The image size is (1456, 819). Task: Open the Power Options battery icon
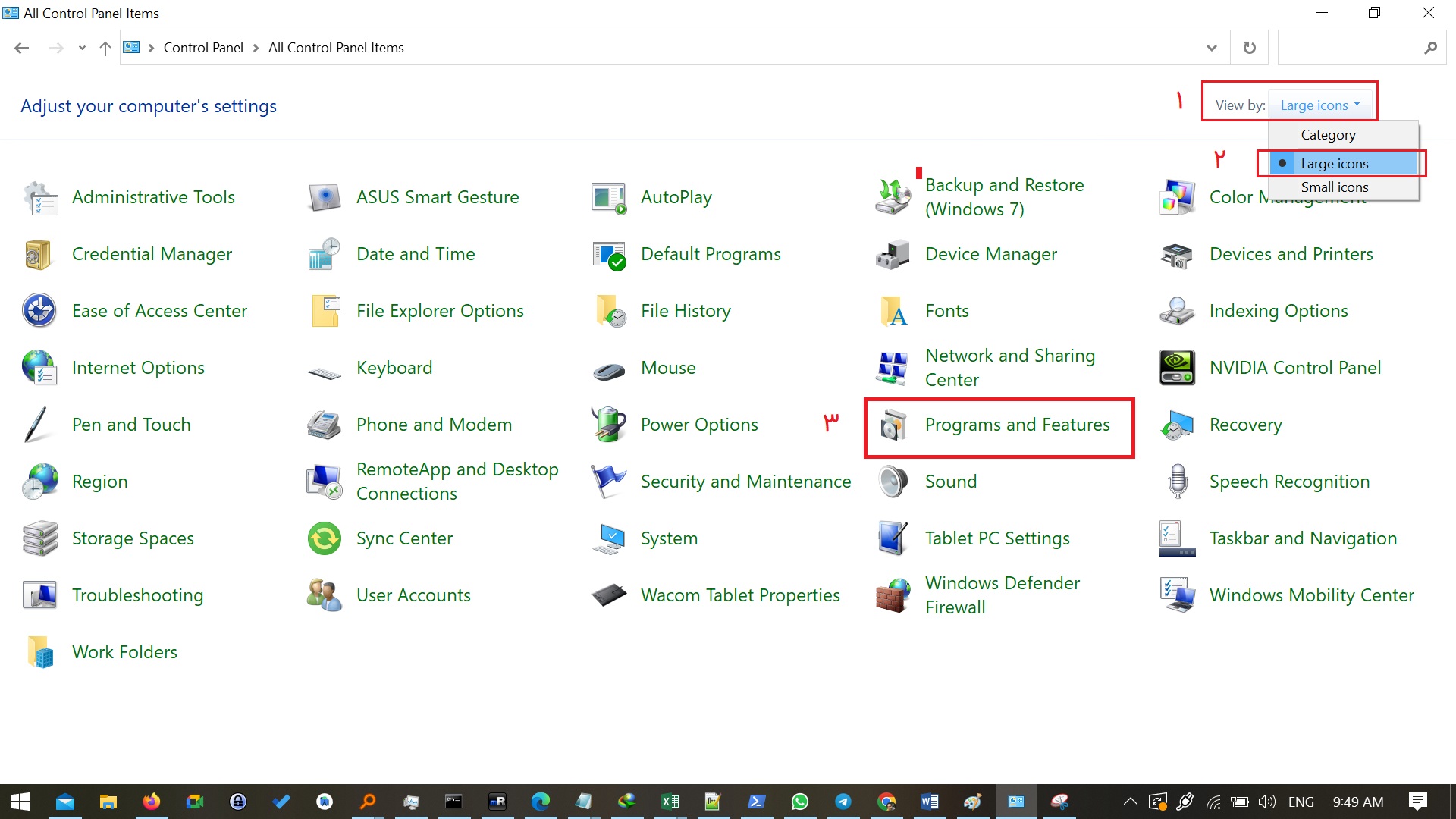pos(608,425)
